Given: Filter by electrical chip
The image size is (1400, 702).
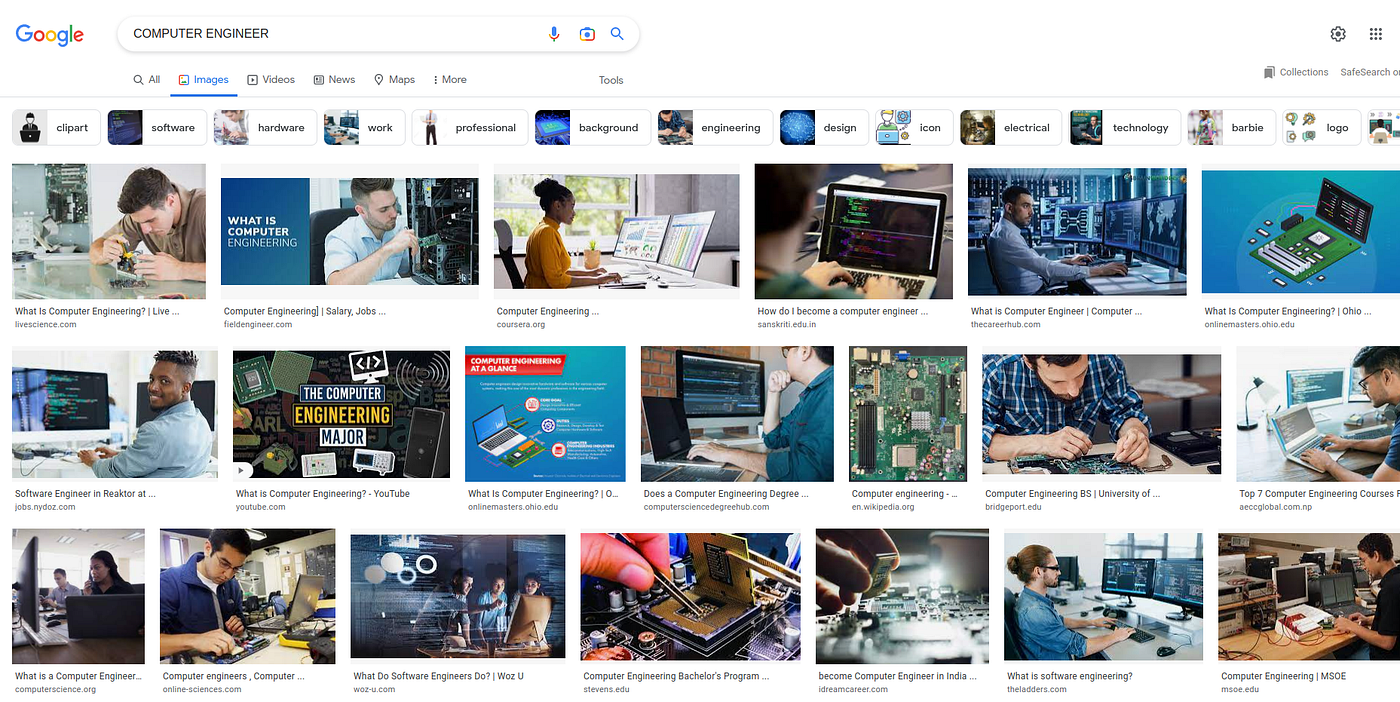Looking at the screenshot, I should [1010, 128].
